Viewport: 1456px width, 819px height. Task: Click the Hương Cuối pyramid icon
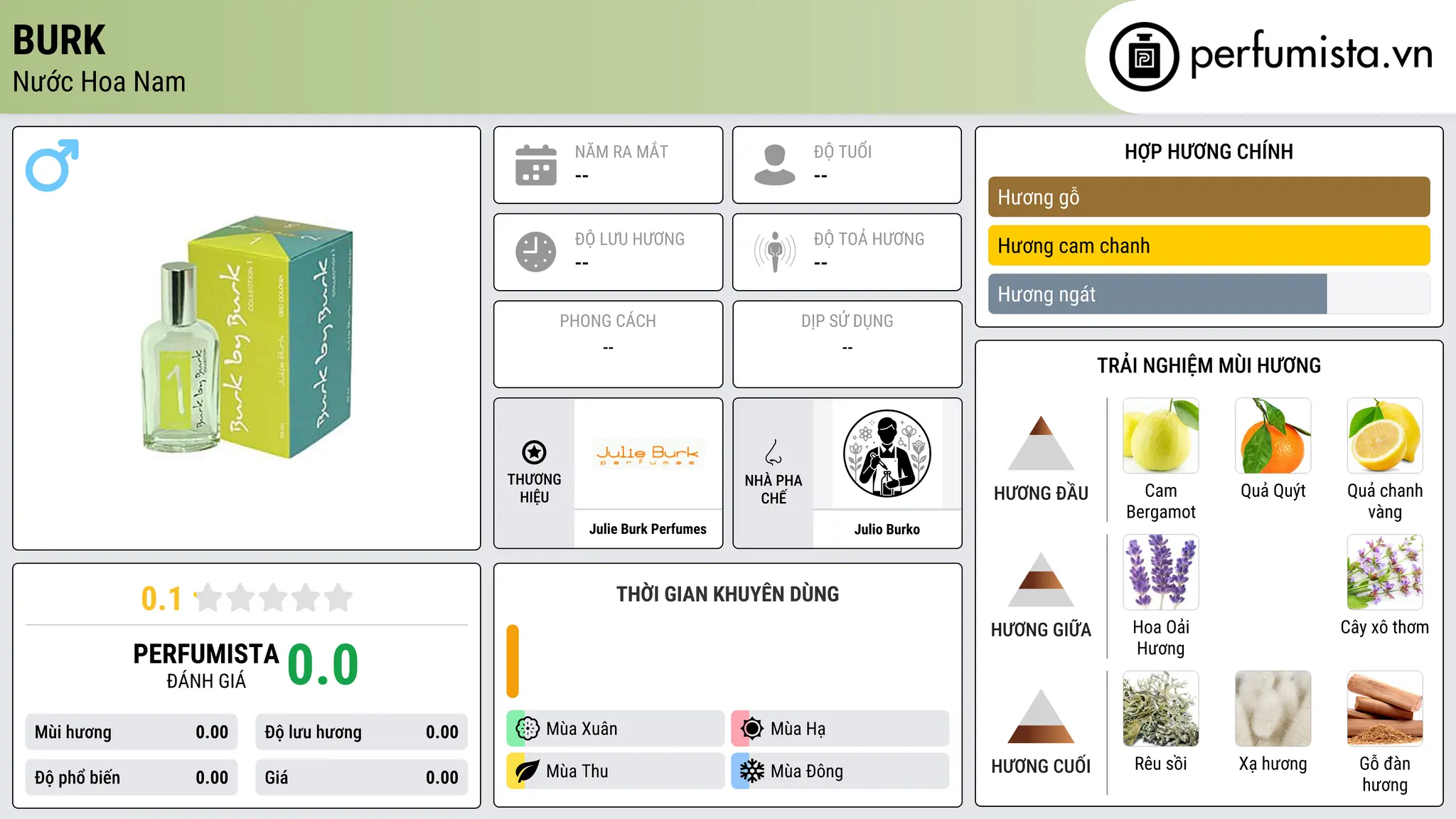(x=1041, y=715)
